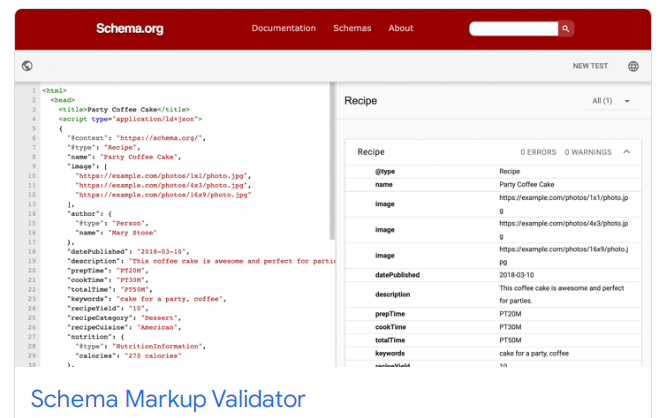Click the Party Coffee Cake value

526,185
